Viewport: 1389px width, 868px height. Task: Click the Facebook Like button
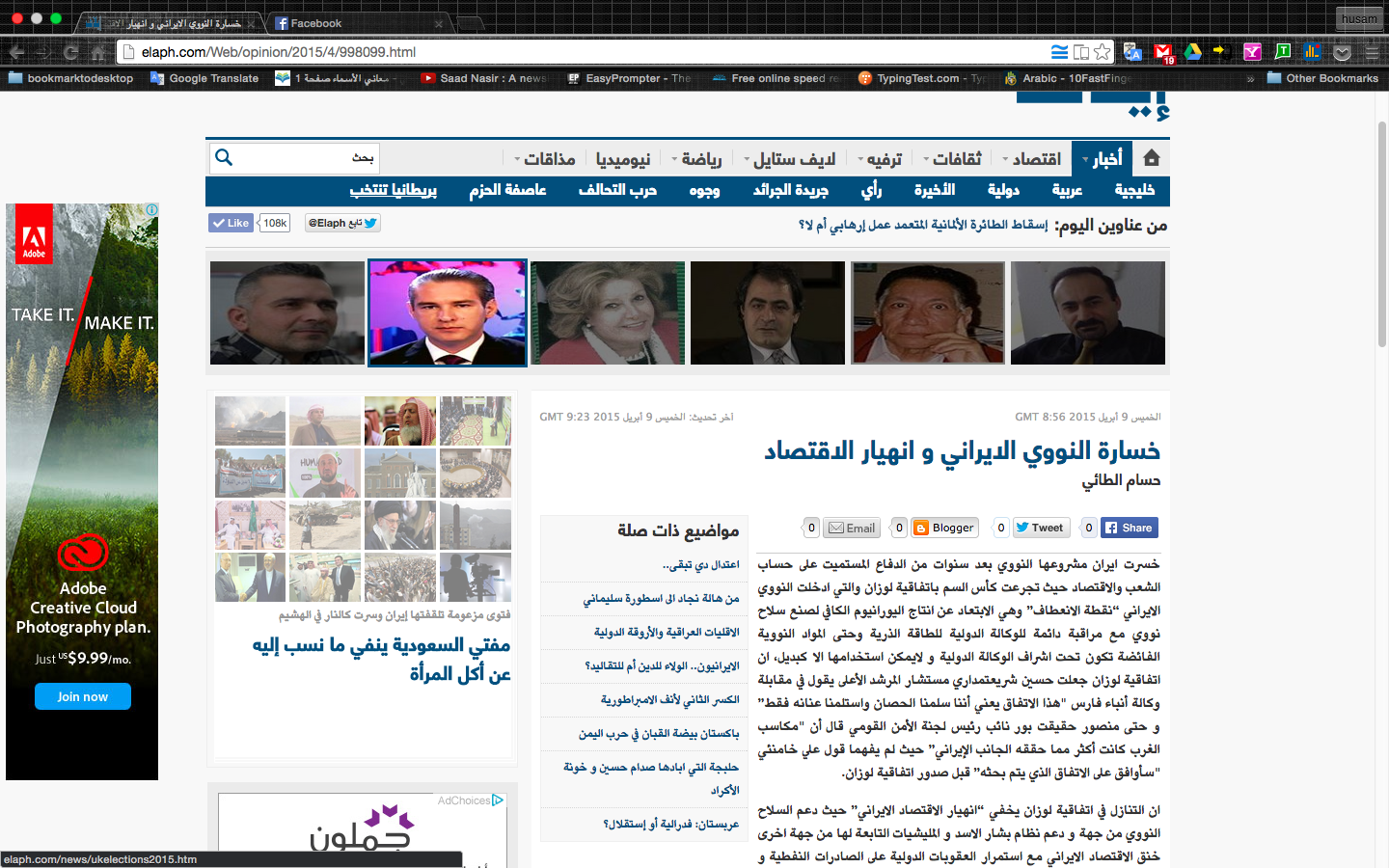pyautogui.click(x=231, y=223)
